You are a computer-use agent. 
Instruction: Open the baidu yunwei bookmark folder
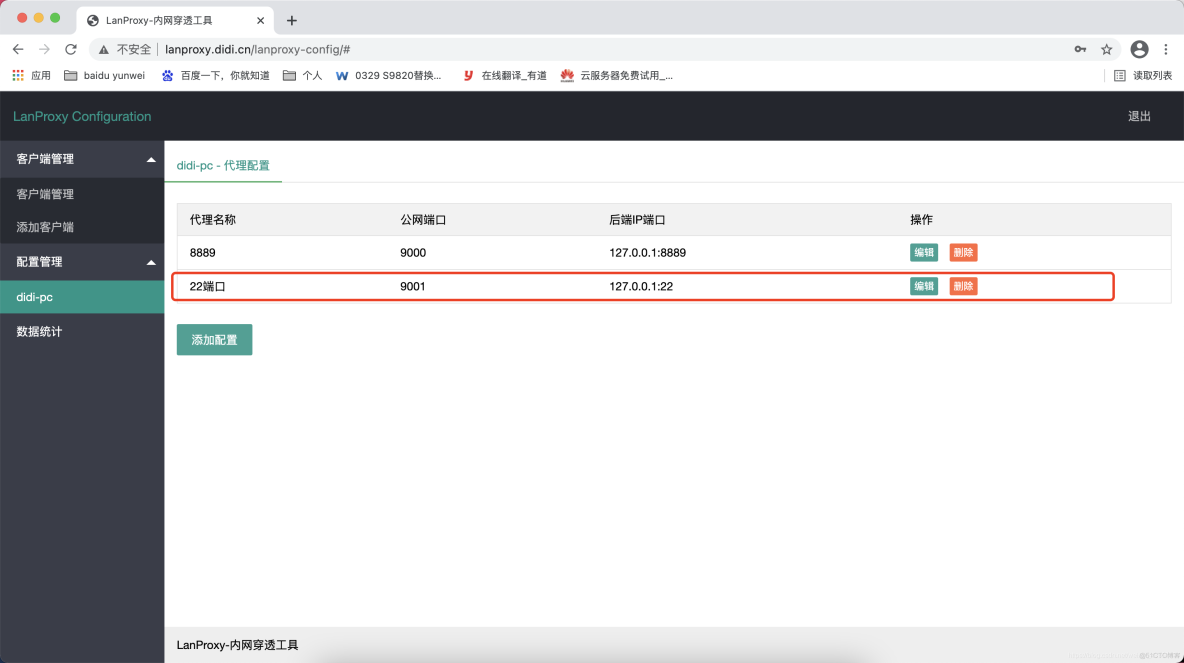[x=104, y=75]
